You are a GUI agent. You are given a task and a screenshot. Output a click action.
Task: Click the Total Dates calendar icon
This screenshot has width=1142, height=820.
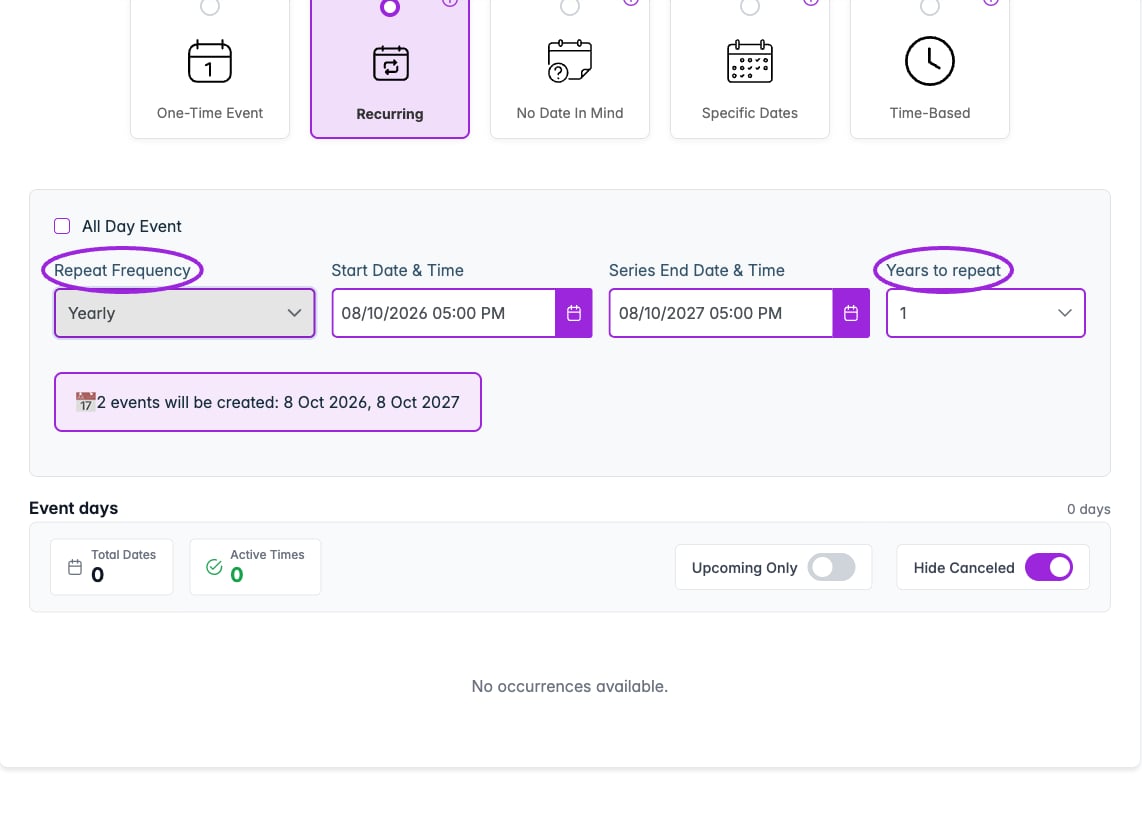(75, 567)
